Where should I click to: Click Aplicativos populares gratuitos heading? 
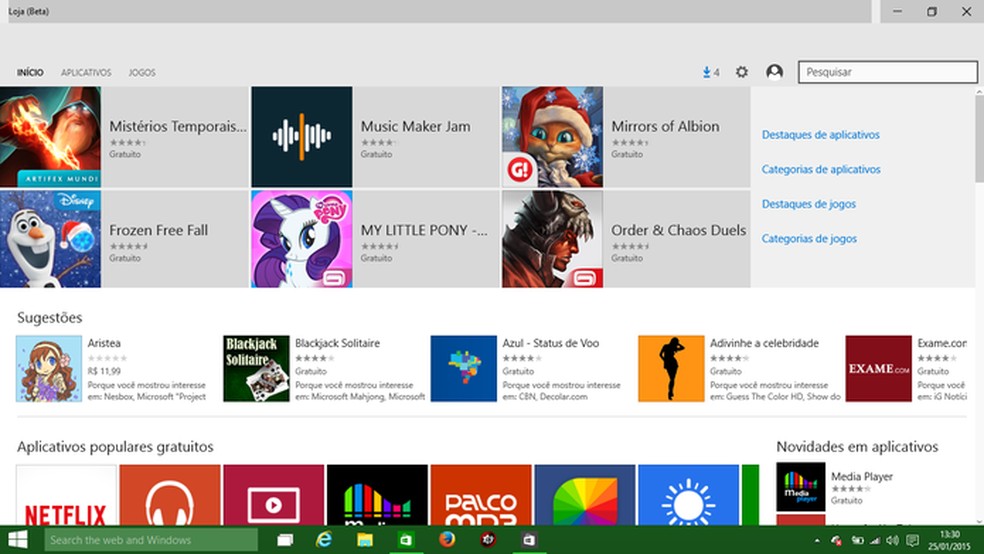pyautogui.click(x=115, y=447)
